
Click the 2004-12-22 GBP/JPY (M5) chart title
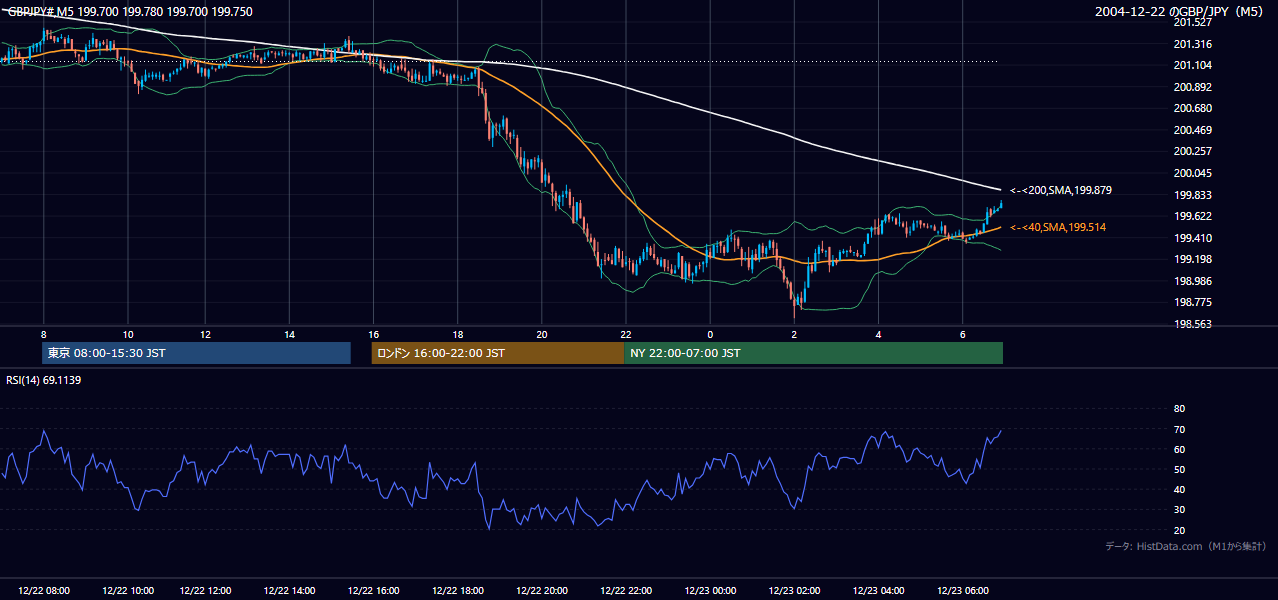pos(1180,12)
